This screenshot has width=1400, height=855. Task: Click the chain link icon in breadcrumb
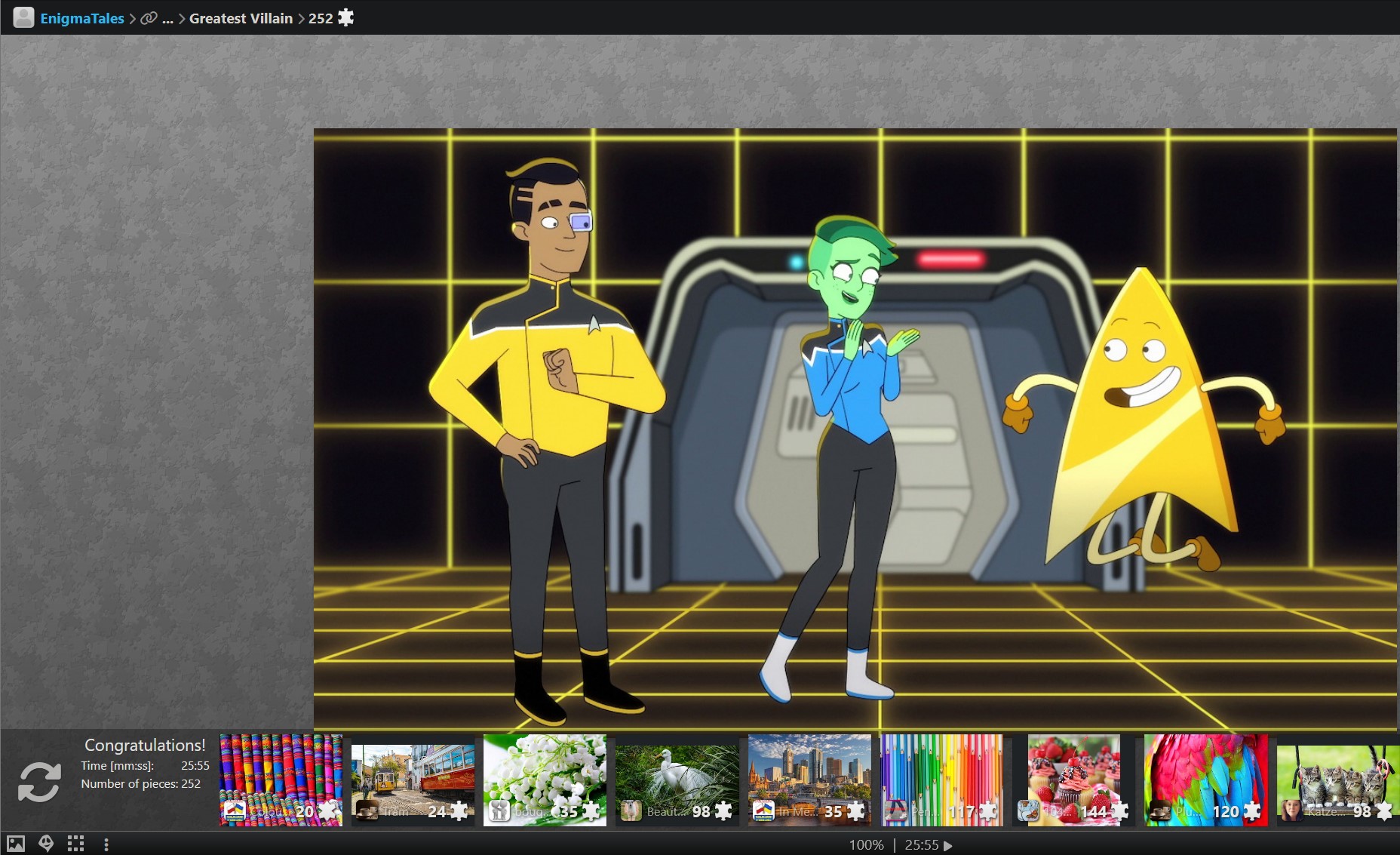point(149,18)
